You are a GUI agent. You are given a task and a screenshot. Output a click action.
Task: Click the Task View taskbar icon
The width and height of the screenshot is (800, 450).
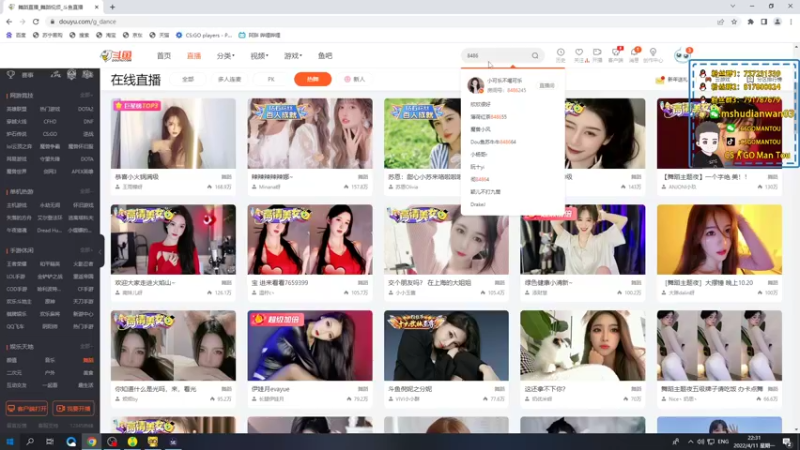click(x=49, y=441)
